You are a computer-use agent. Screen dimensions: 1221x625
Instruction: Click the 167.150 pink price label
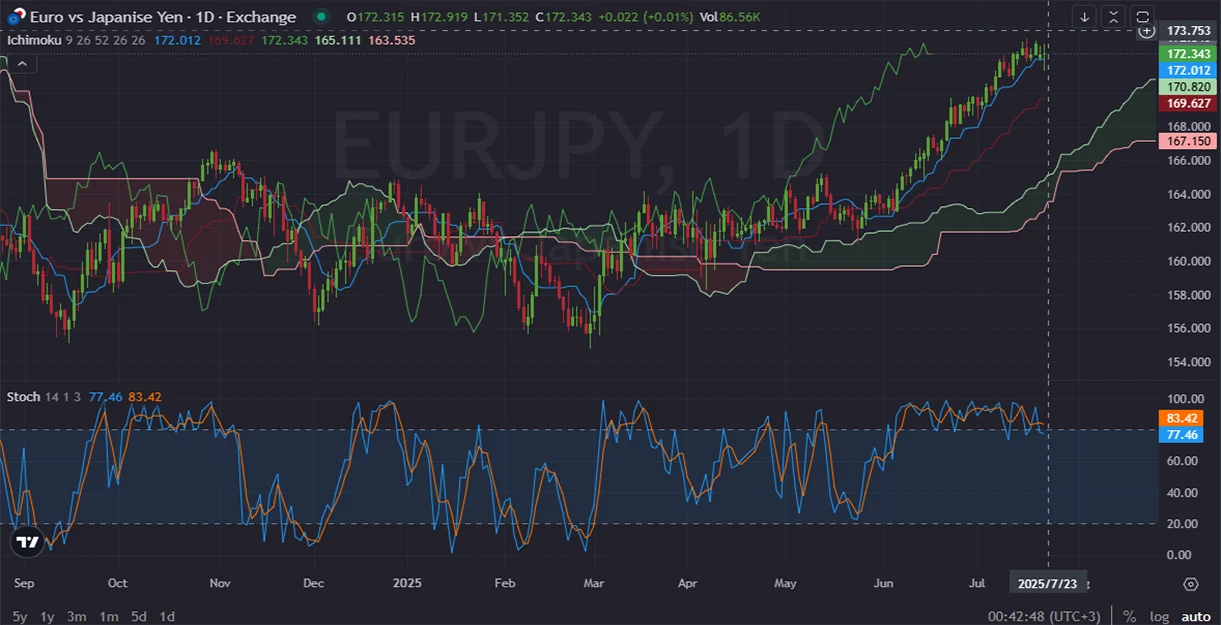pyautogui.click(x=1186, y=141)
